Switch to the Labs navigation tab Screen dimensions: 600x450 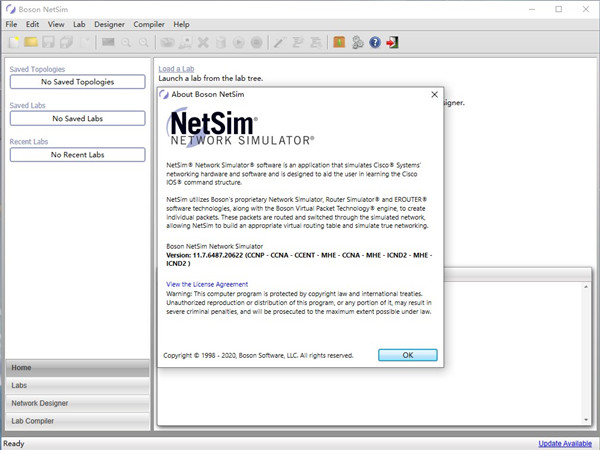(77, 385)
